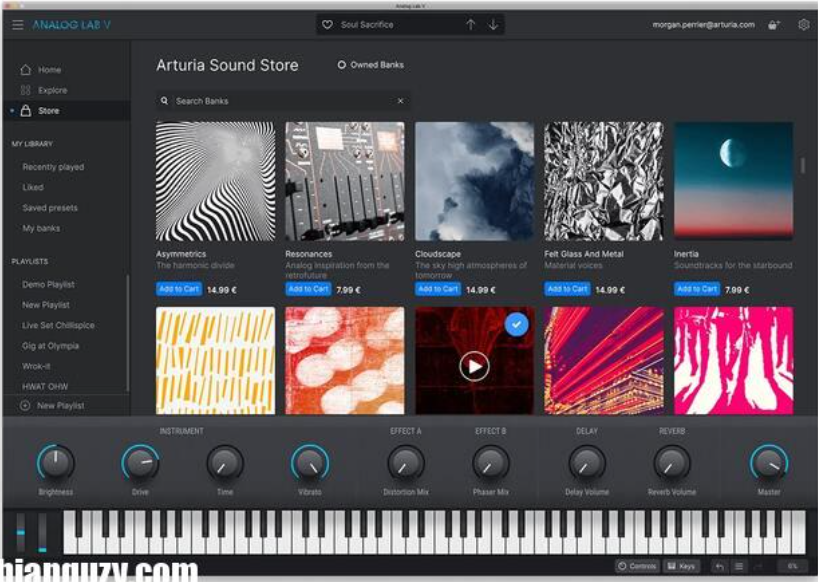Click the store list vertical scrollbar
The image size is (818, 582).
tap(802, 166)
